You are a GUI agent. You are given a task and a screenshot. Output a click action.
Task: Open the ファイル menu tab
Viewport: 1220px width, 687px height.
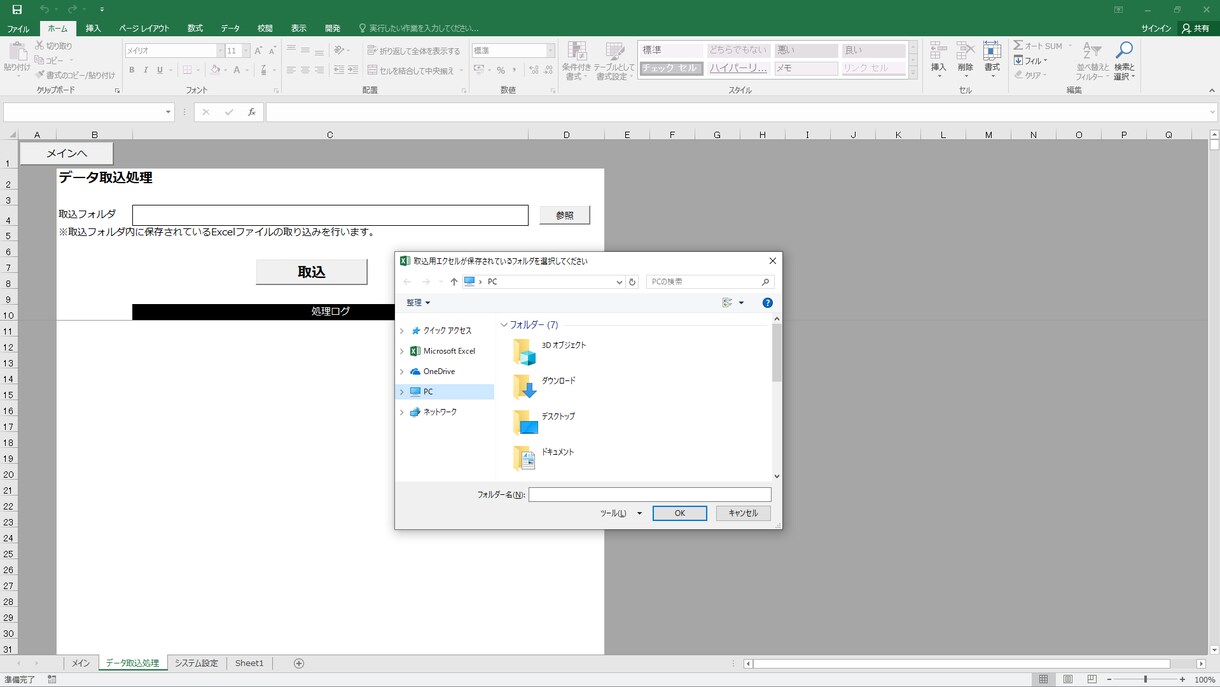18,28
